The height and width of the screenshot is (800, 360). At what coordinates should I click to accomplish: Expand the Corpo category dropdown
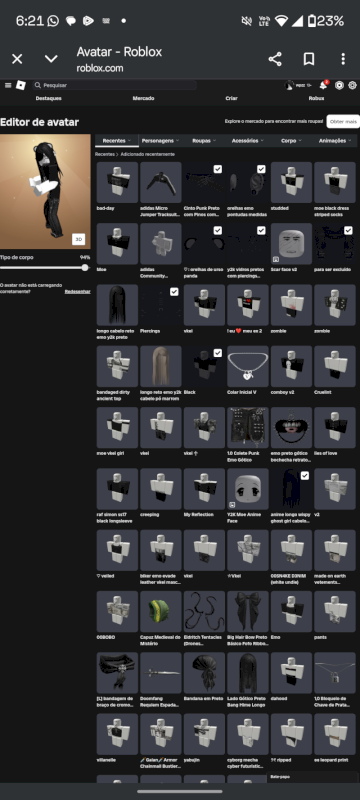tap(291, 140)
